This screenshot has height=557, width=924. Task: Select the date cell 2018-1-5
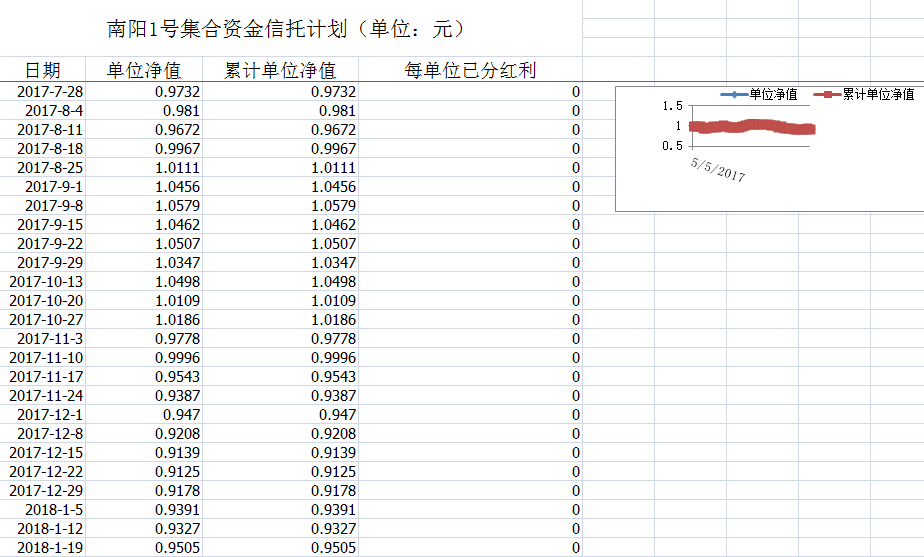(51, 510)
